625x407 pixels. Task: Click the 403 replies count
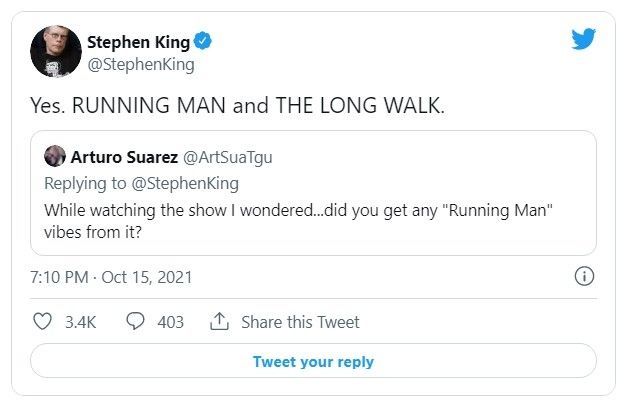pyautogui.click(x=170, y=322)
